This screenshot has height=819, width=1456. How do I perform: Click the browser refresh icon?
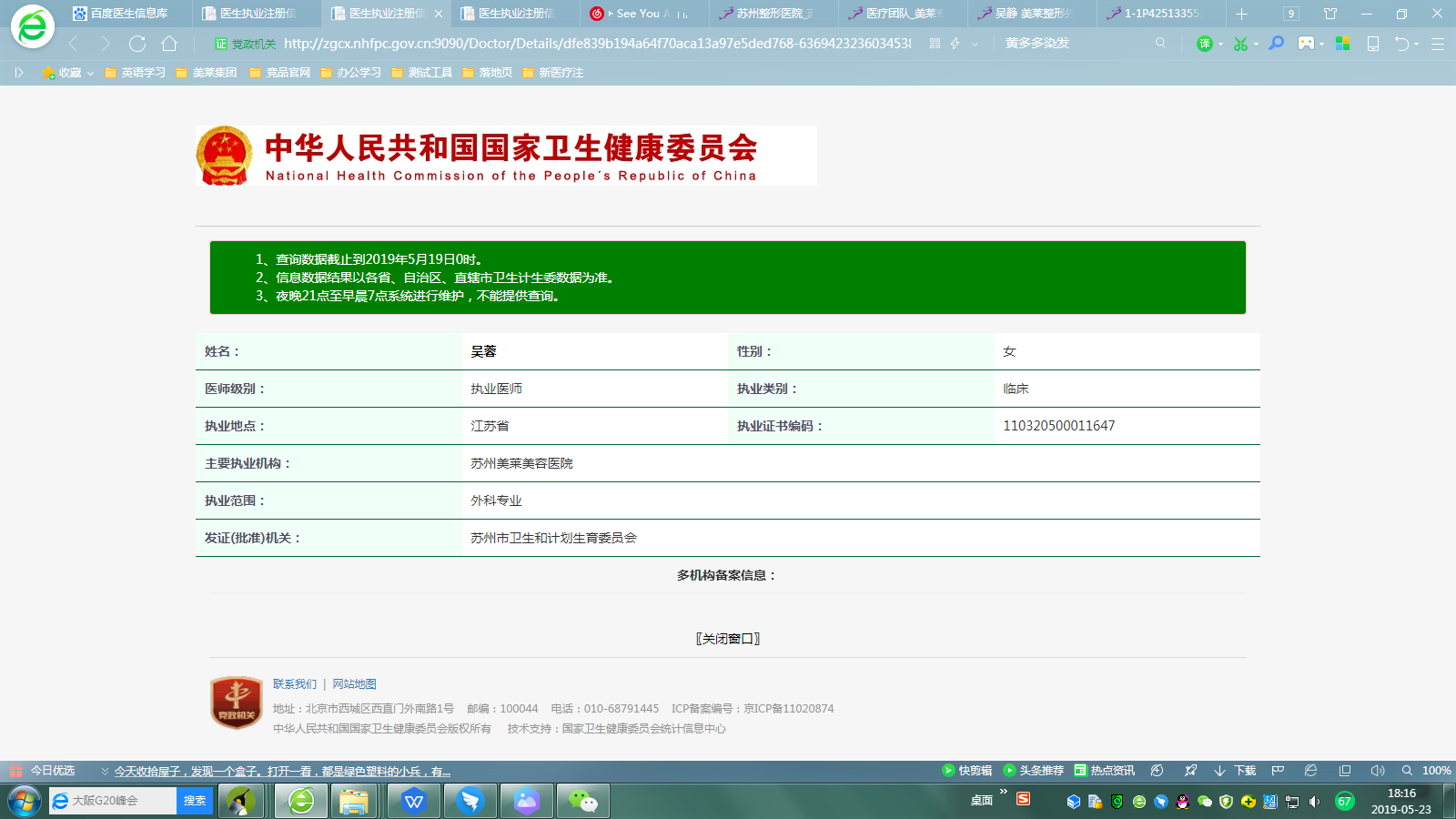coord(137,44)
